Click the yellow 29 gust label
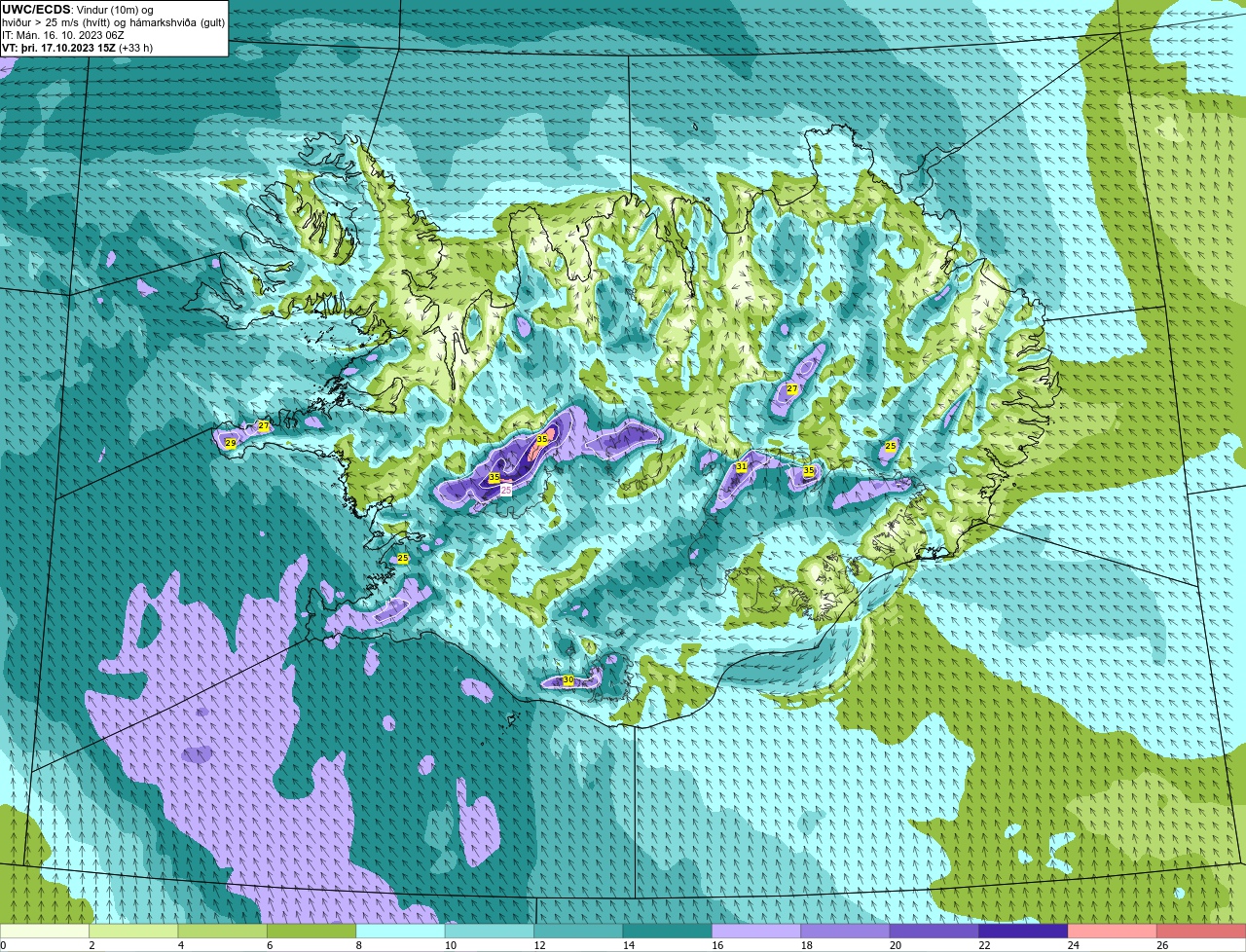The width and height of the screenshot is (1246, 952). click(x=231, y=443)
